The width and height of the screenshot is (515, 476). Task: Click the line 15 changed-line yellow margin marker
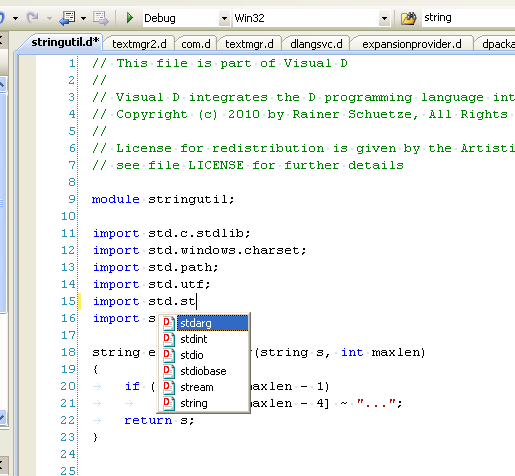coord(79,301)
